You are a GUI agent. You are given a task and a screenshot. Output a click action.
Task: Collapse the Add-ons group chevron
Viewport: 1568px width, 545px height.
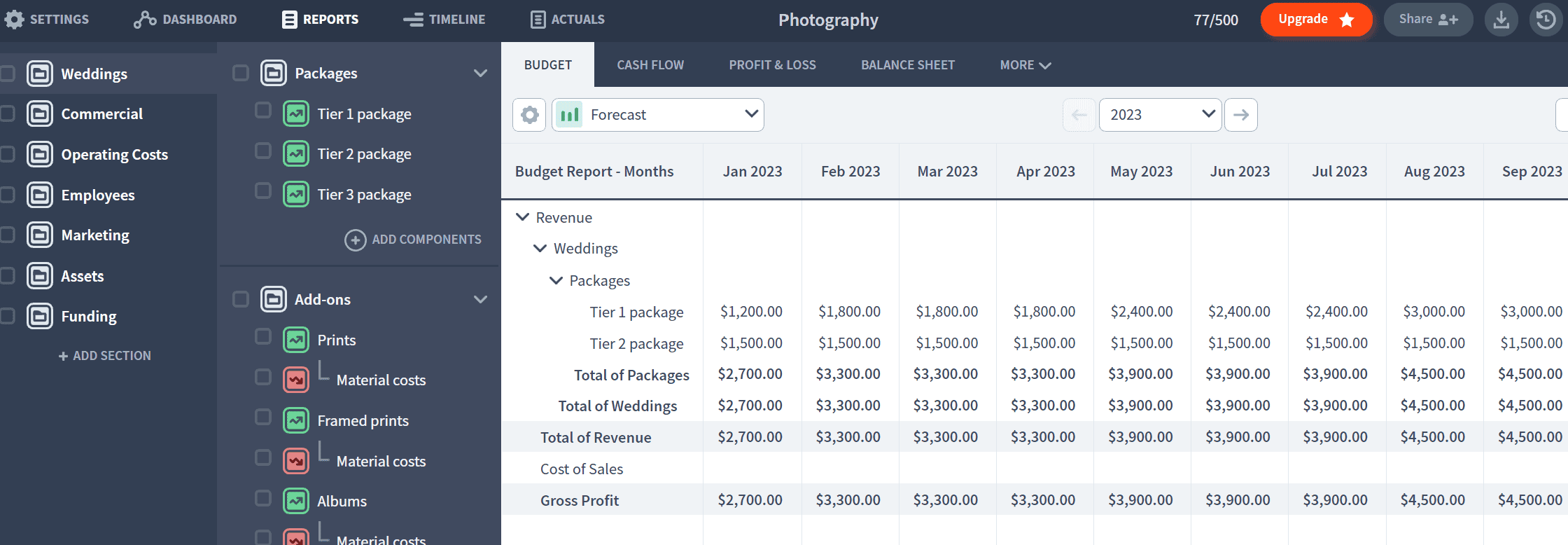(480, 299)
